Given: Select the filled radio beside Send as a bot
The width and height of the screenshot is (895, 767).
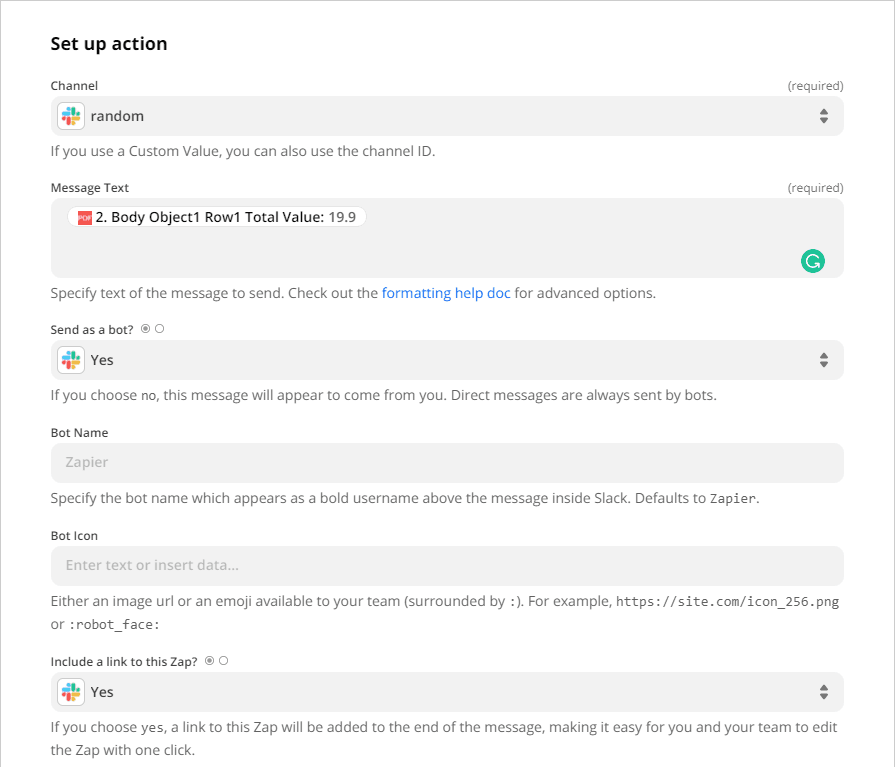Looking at the screenshot, I should [x=146, y=329].
